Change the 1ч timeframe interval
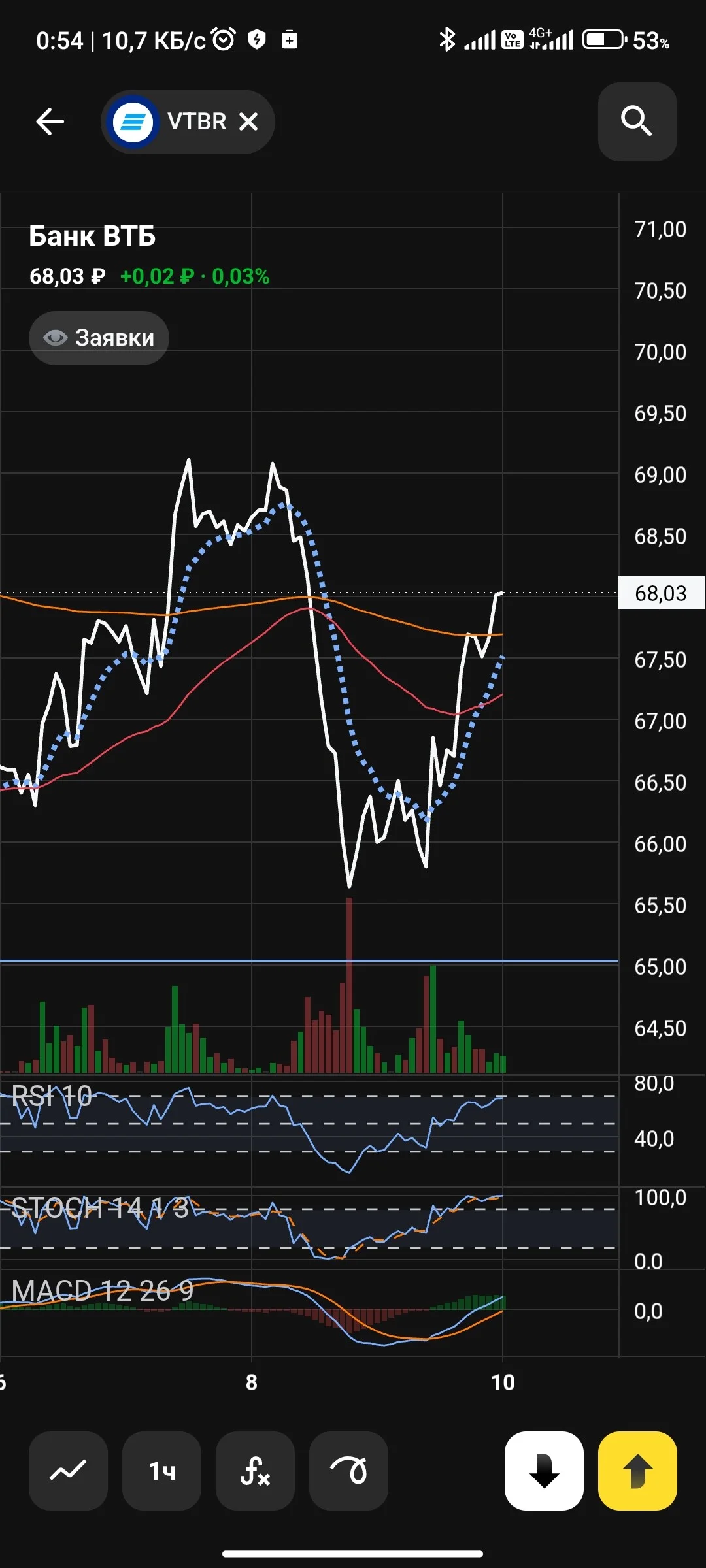This screenshot has height=1568, width=706. 161,1471
